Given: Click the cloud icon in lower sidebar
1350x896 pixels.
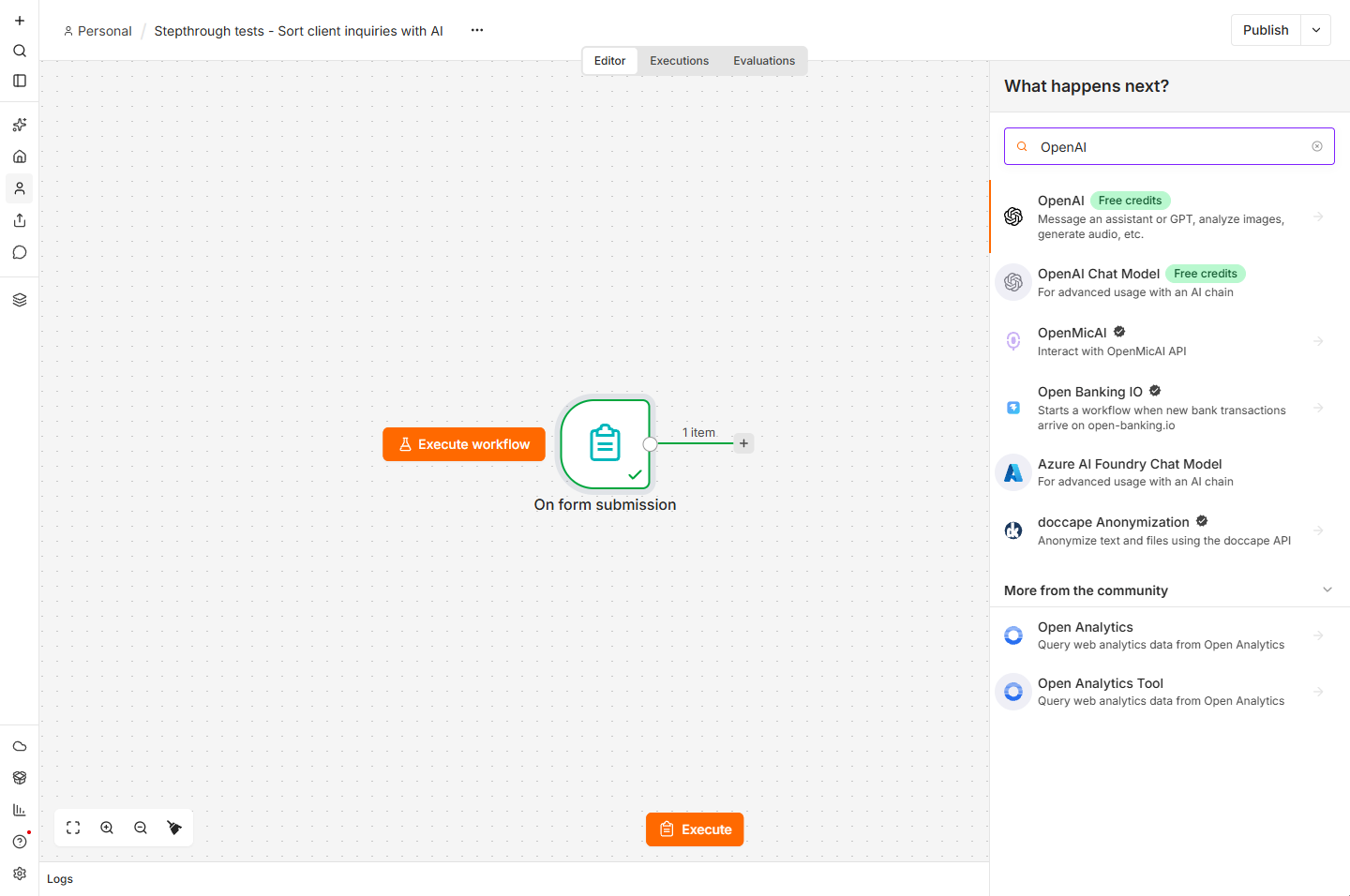Looking at the screenshot, I should tap(20, 746).
